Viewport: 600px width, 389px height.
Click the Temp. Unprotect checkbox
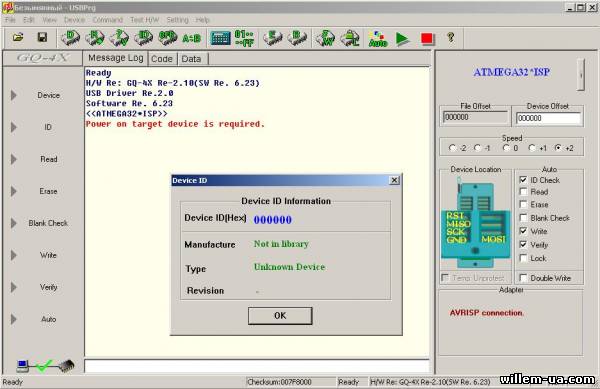click(x=445, y=278)
